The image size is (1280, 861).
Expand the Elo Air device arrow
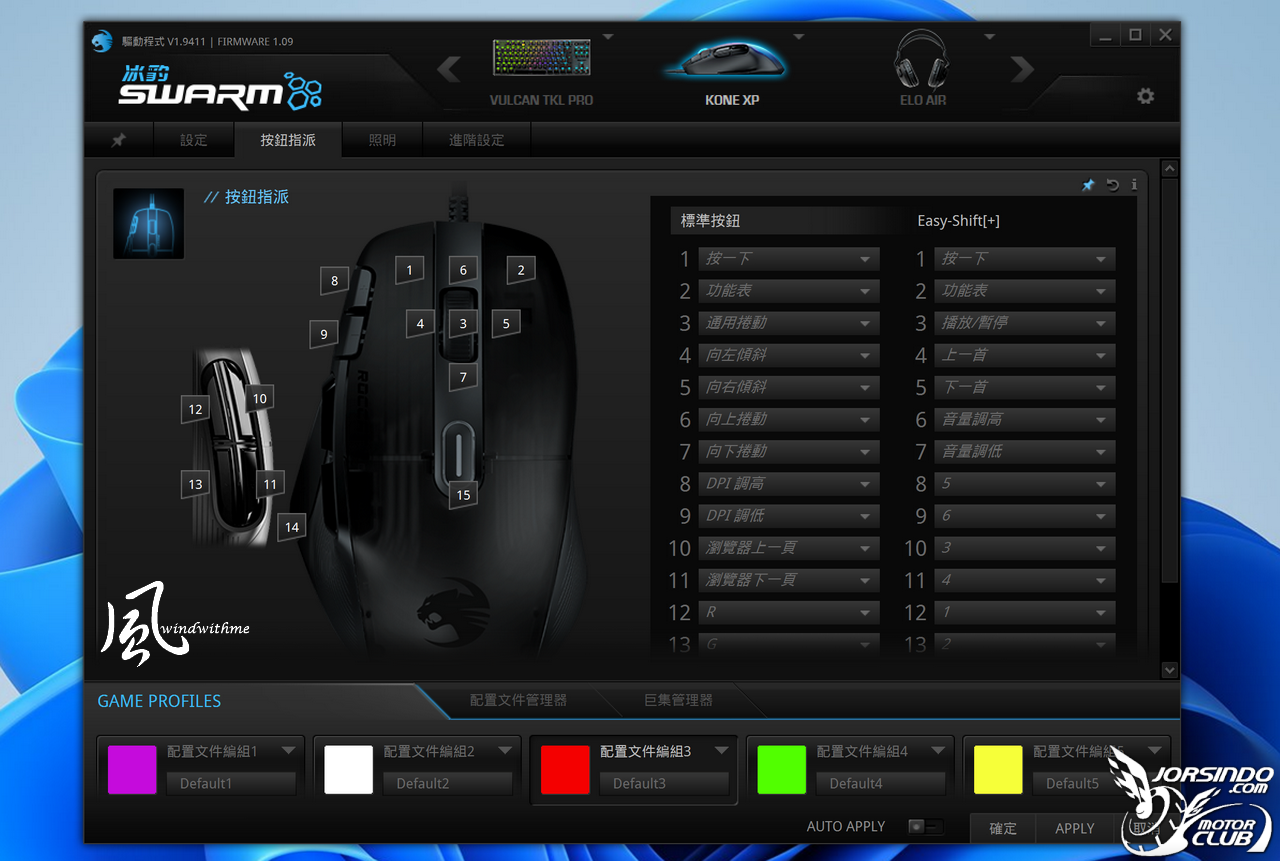(x=989, y=38)
